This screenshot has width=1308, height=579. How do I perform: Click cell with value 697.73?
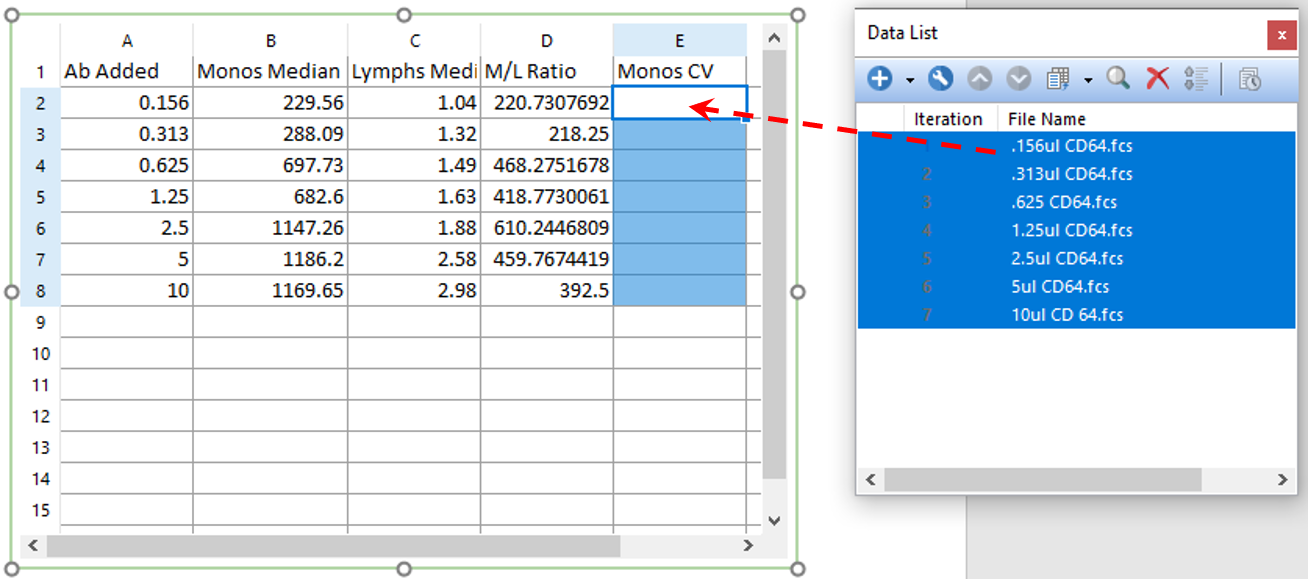(x=271, y=165)
